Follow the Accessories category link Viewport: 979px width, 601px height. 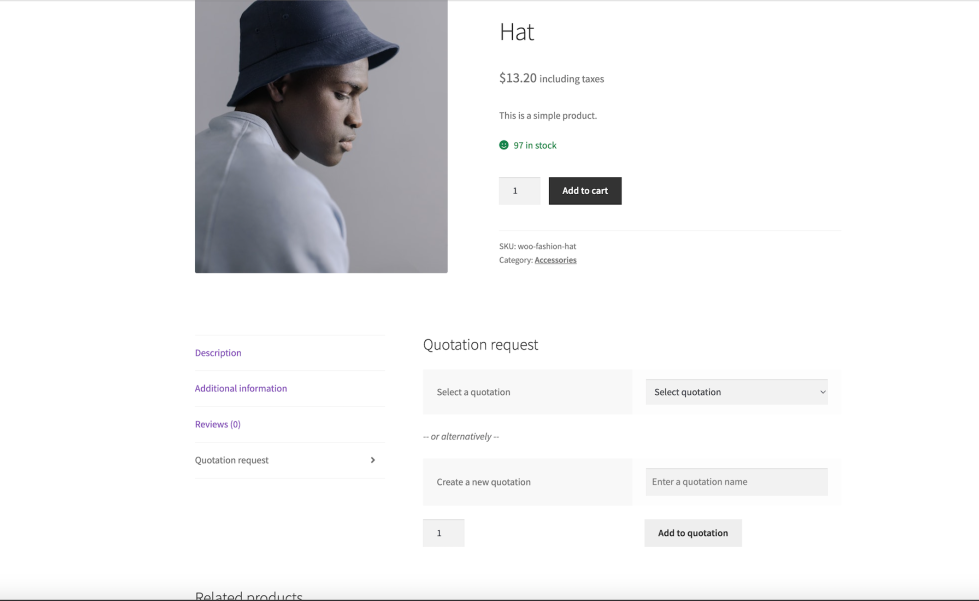tap(555, 260)
